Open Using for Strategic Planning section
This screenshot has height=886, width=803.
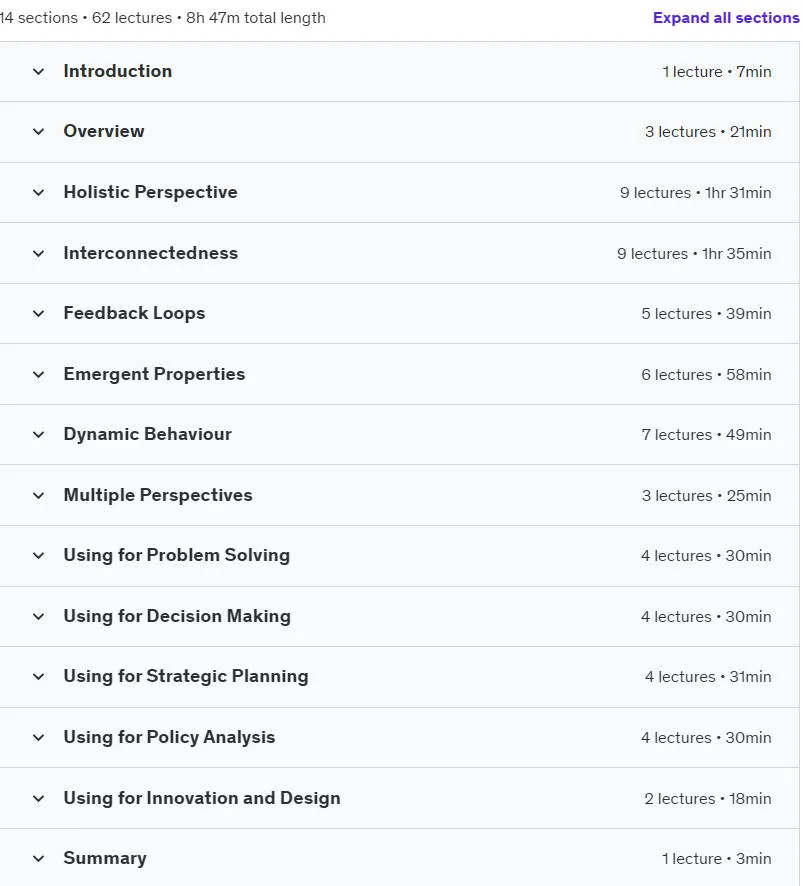(x=400, y=677)
